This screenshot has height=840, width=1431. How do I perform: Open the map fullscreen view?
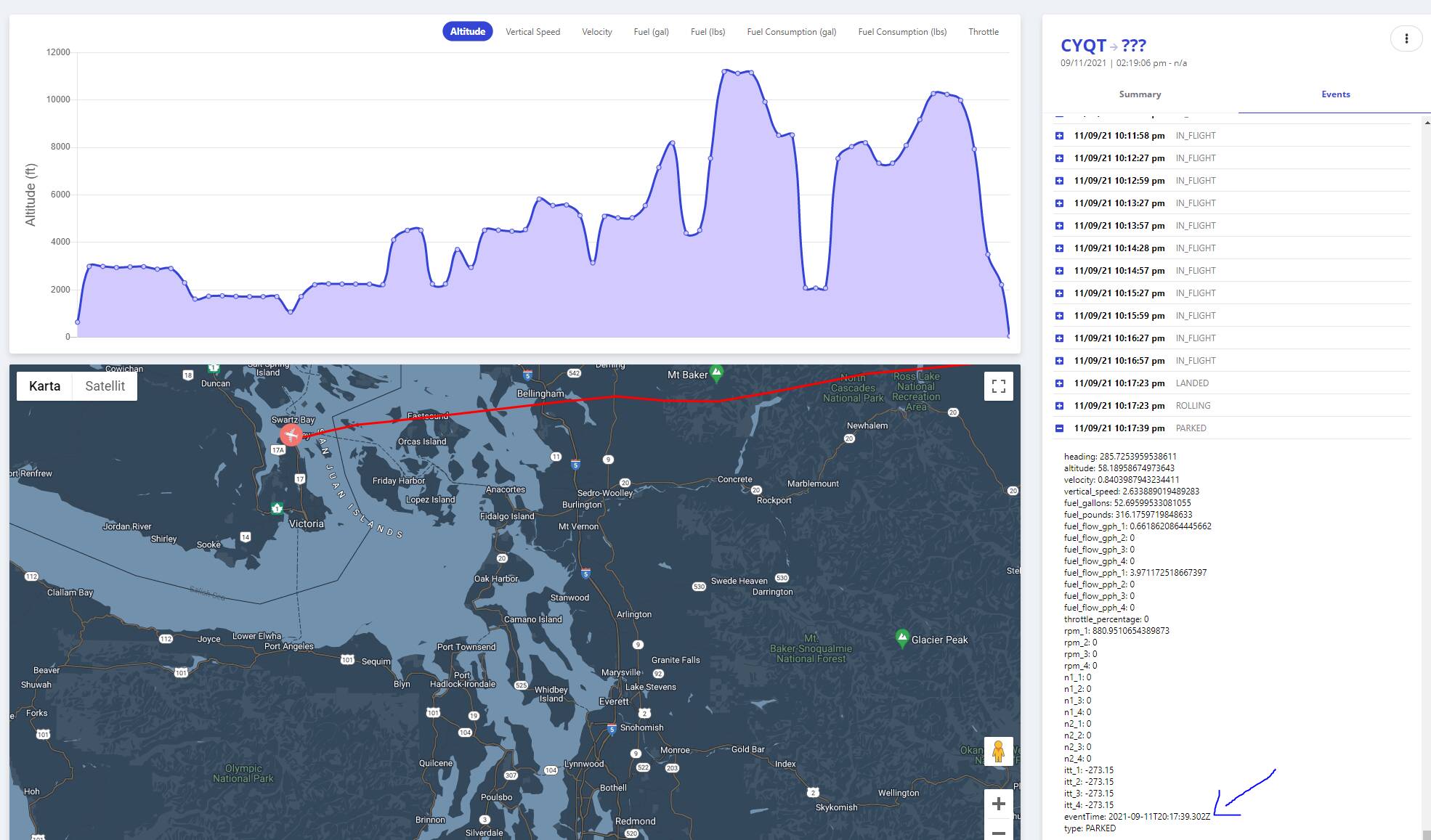pyautogui.click(x=998, y=386)
